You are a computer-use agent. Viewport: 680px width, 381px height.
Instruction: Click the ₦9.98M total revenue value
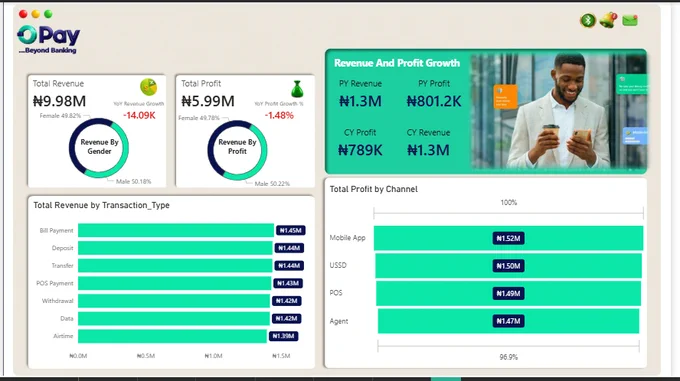(x=59, y=101)
